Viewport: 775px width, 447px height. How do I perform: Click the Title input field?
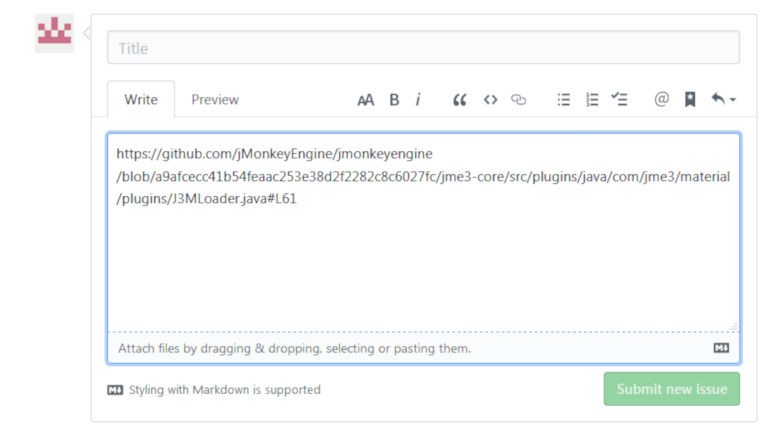(x=423, y=48)
